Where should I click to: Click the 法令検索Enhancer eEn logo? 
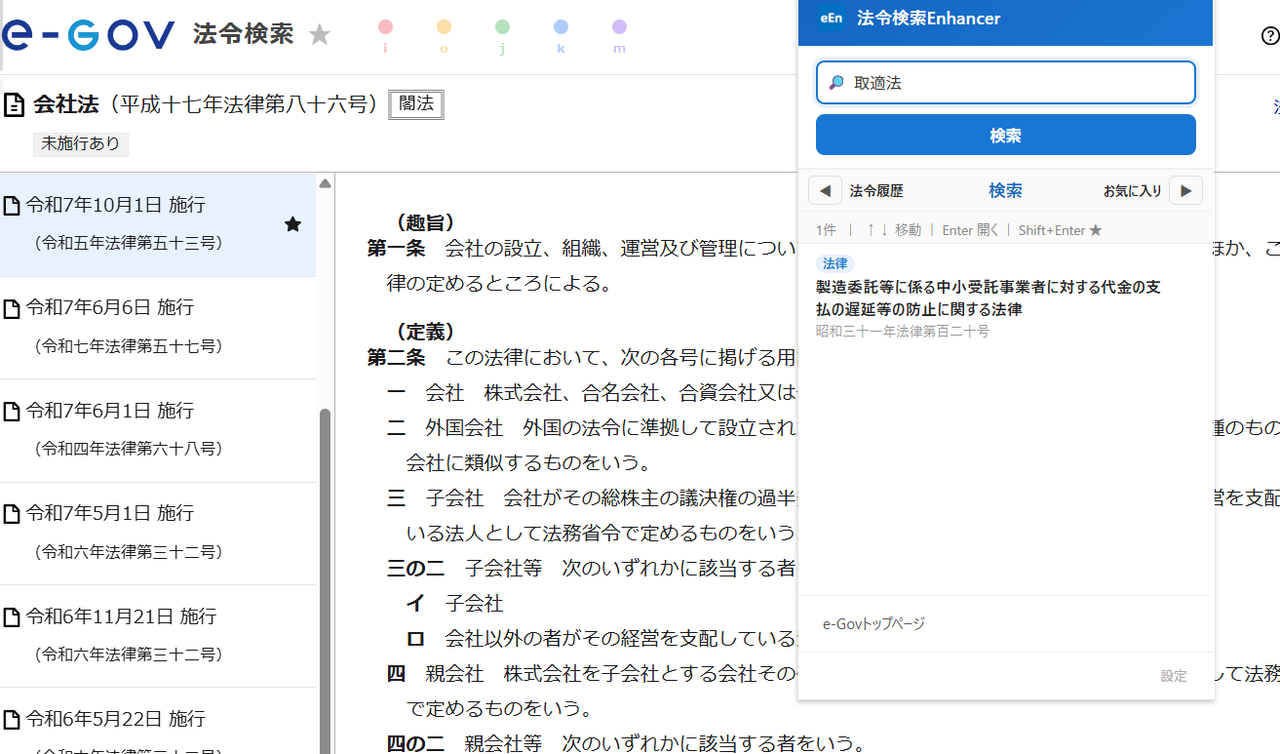pos(831,18)
